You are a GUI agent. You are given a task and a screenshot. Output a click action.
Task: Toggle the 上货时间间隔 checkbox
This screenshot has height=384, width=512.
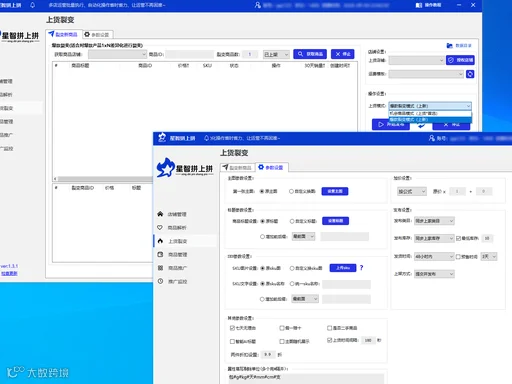329,340
